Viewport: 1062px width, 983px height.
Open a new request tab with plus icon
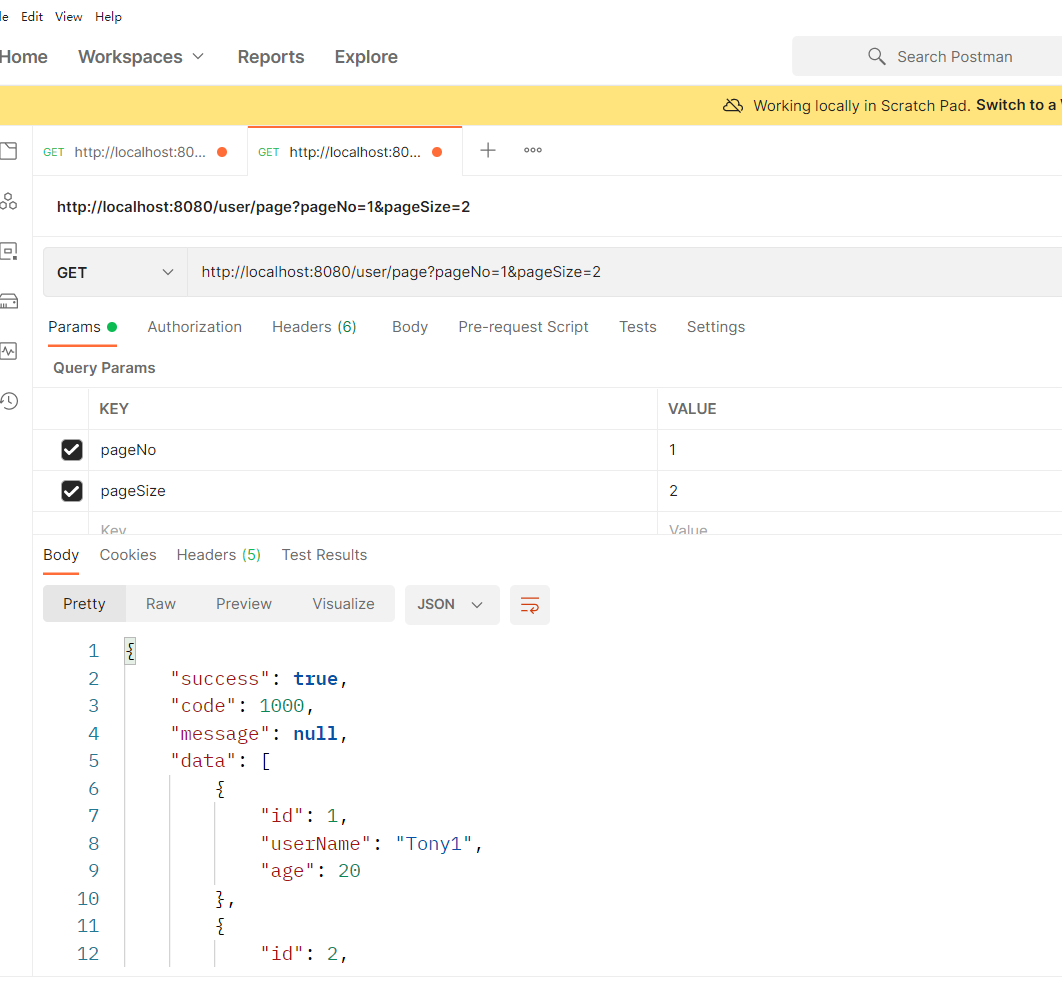[488, 150]
